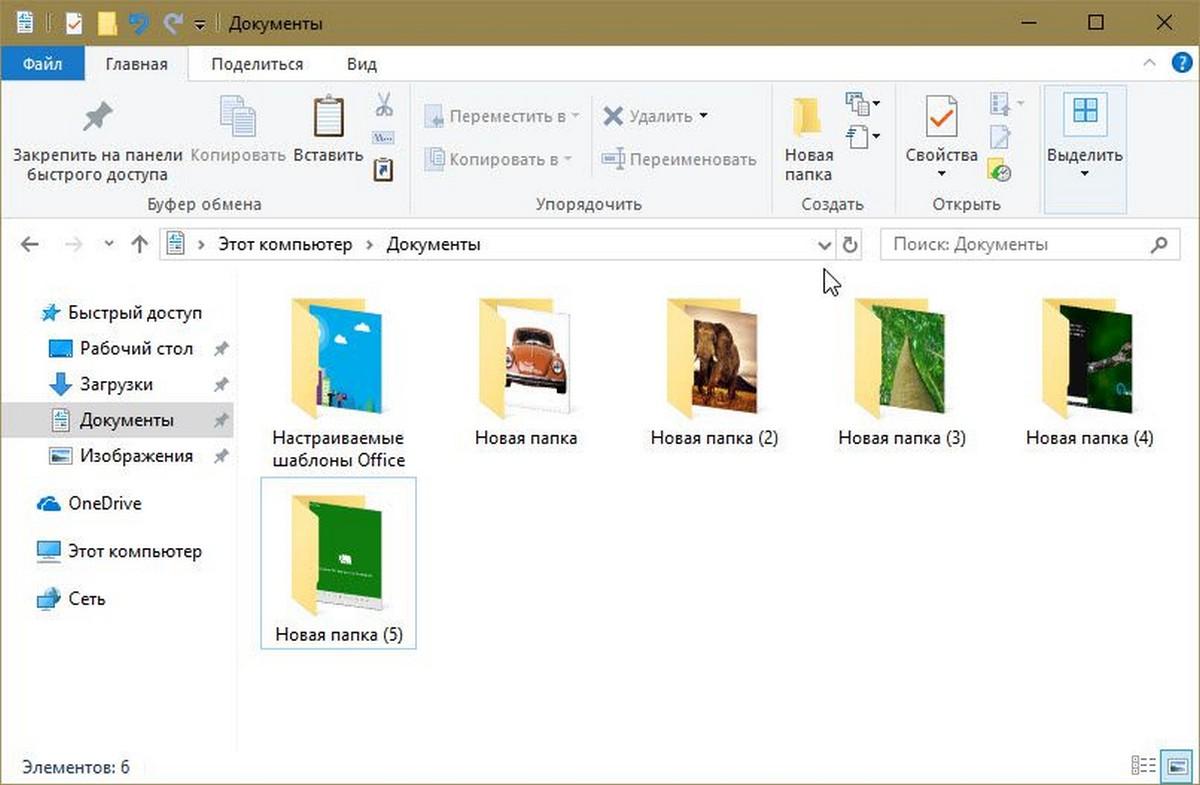The height and width of the screenshot is (785, 1200).
Task: Expand the address bar history dropdown
Action: point(824,245)
